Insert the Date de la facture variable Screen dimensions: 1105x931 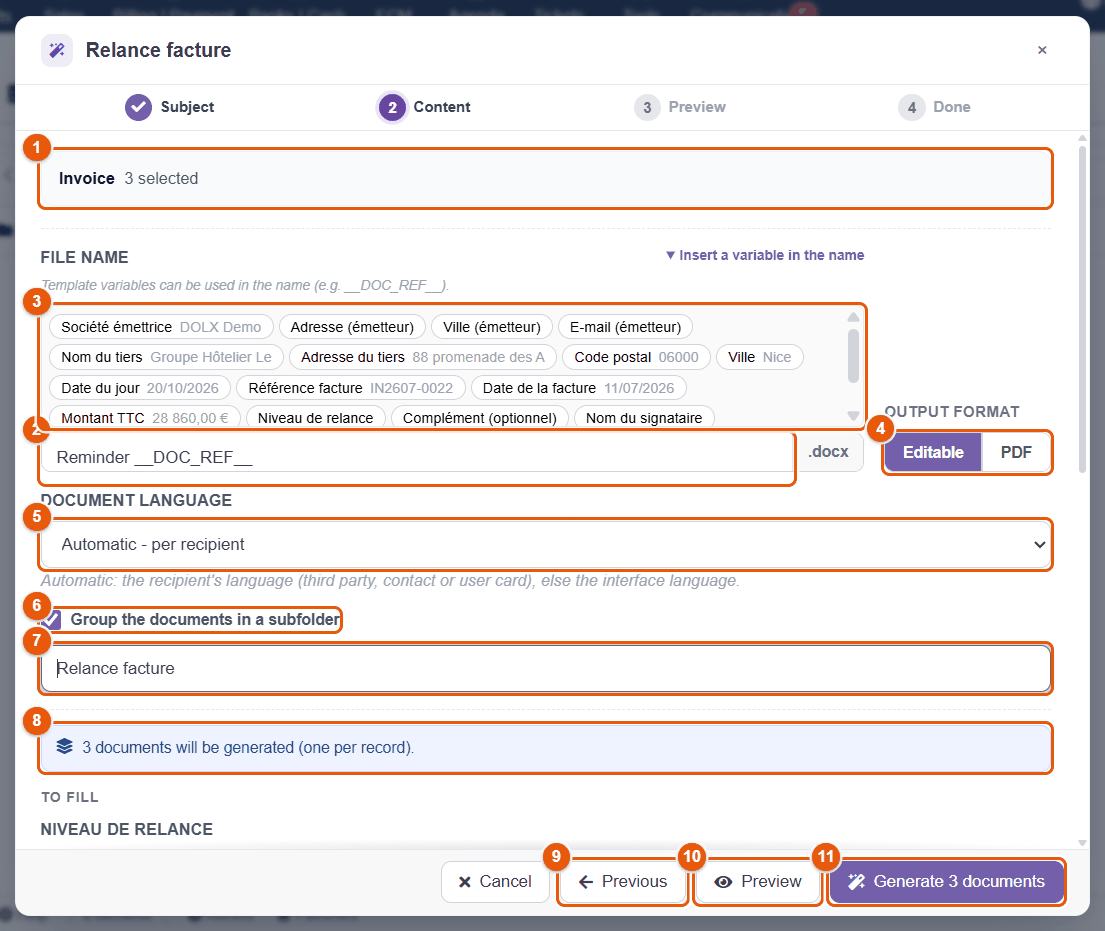coord(579,388)
